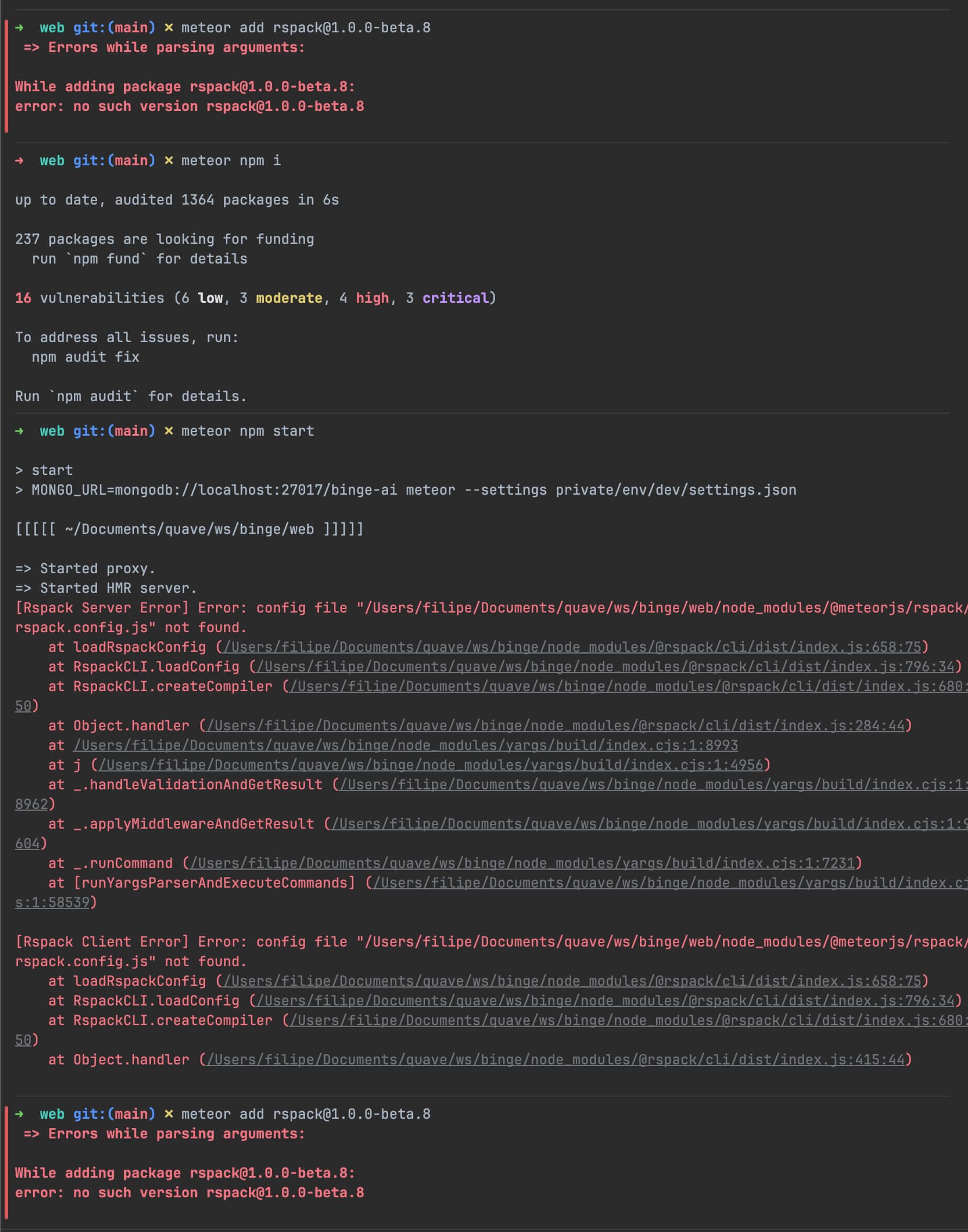968x1232 pixels.
Task: Open the Object.handler link ending in index.js:415:44
Action: 555,1060
